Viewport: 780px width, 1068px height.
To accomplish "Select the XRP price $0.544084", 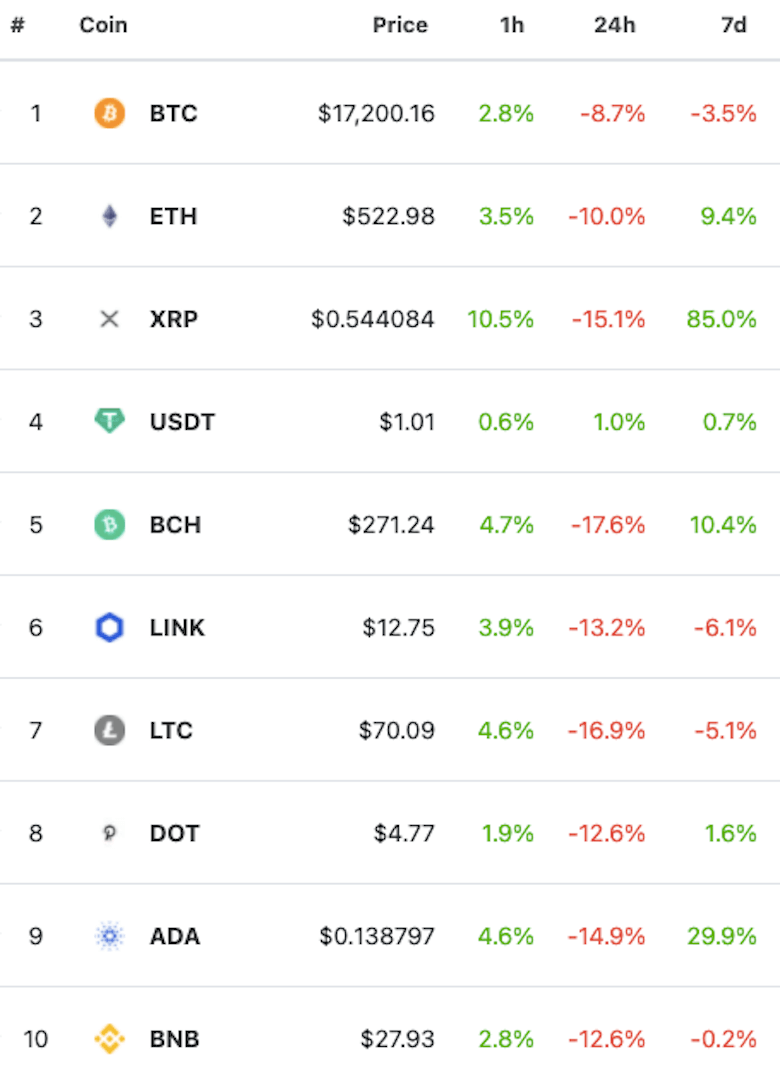I will point(373,319).
